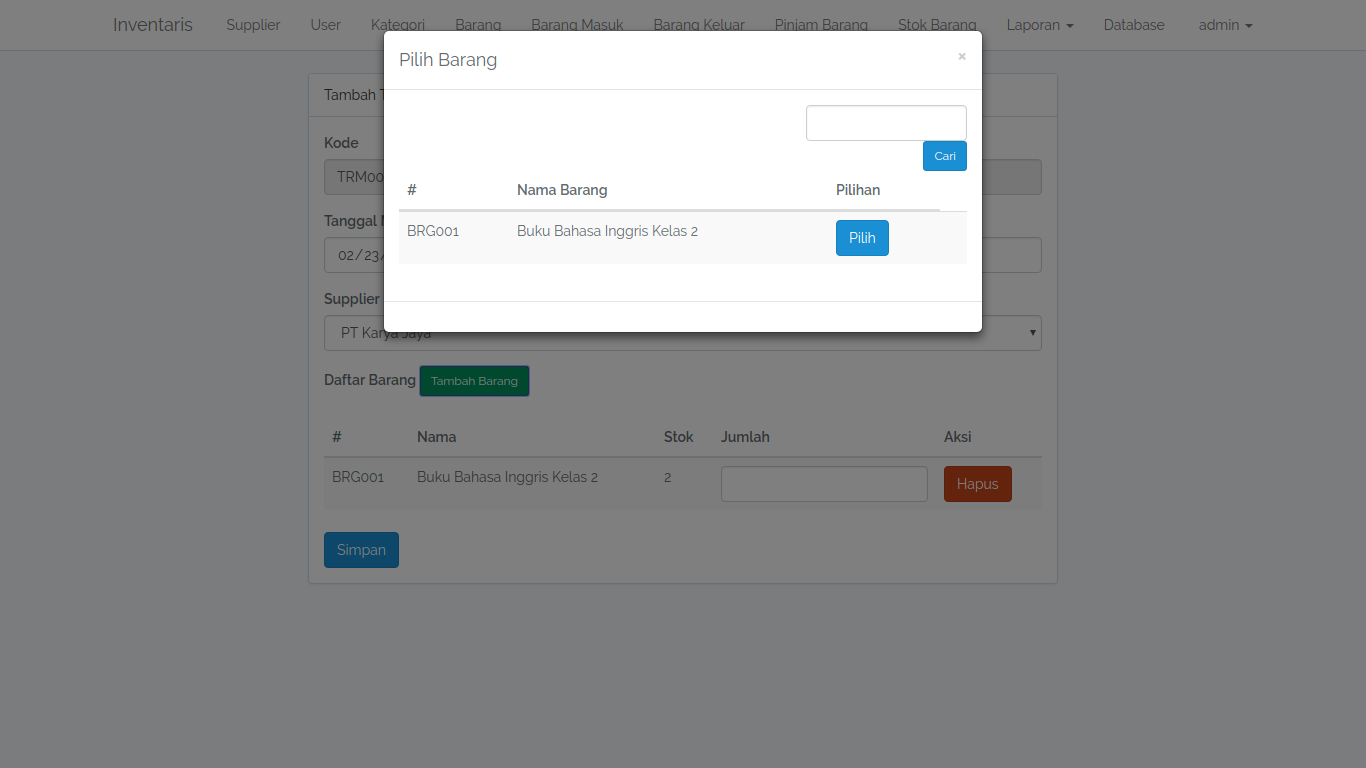Navigate to Barang Keluar
Screen dimensions: 1366x768
click(699, 25)
